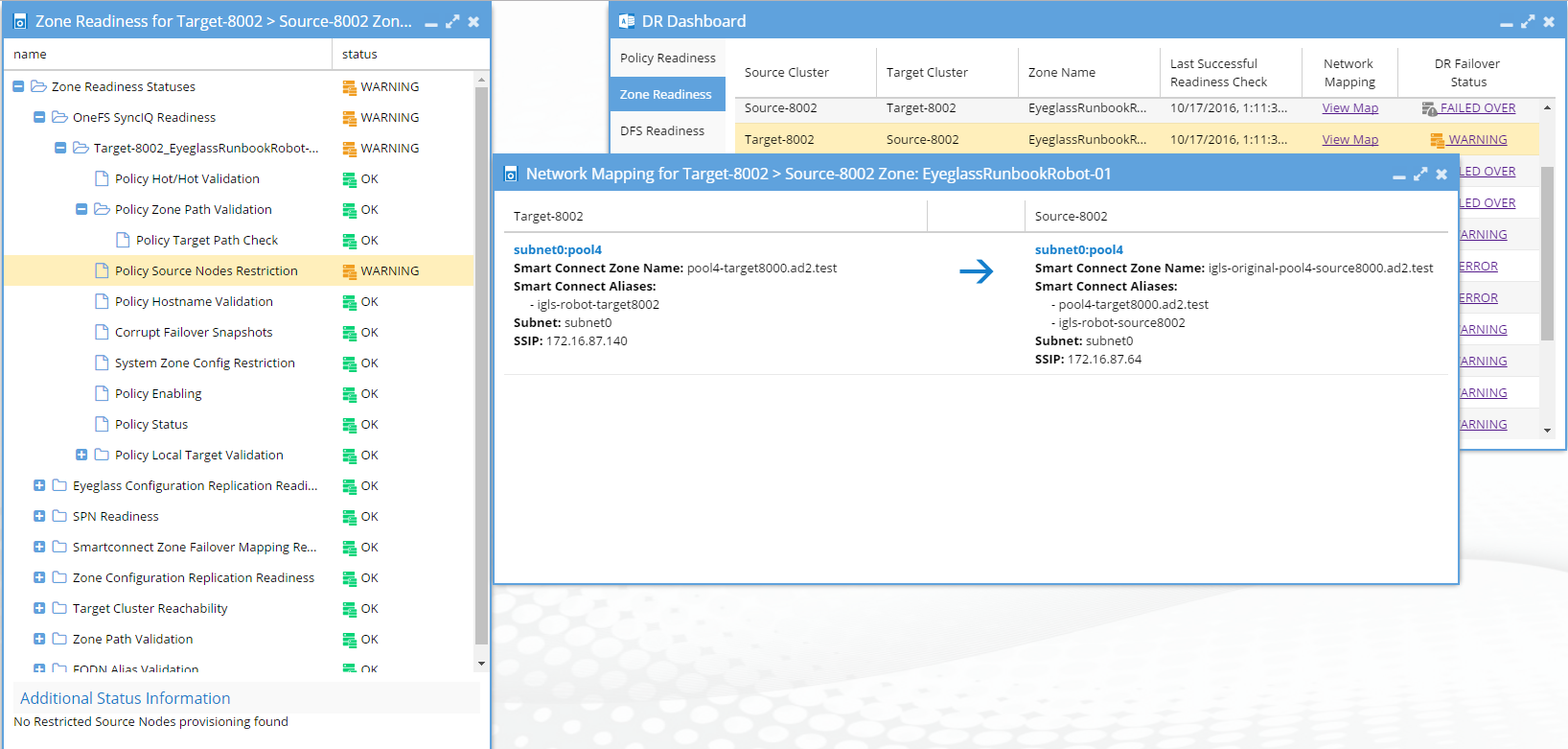Expand the Zone Path Validation node

point(39,639)
